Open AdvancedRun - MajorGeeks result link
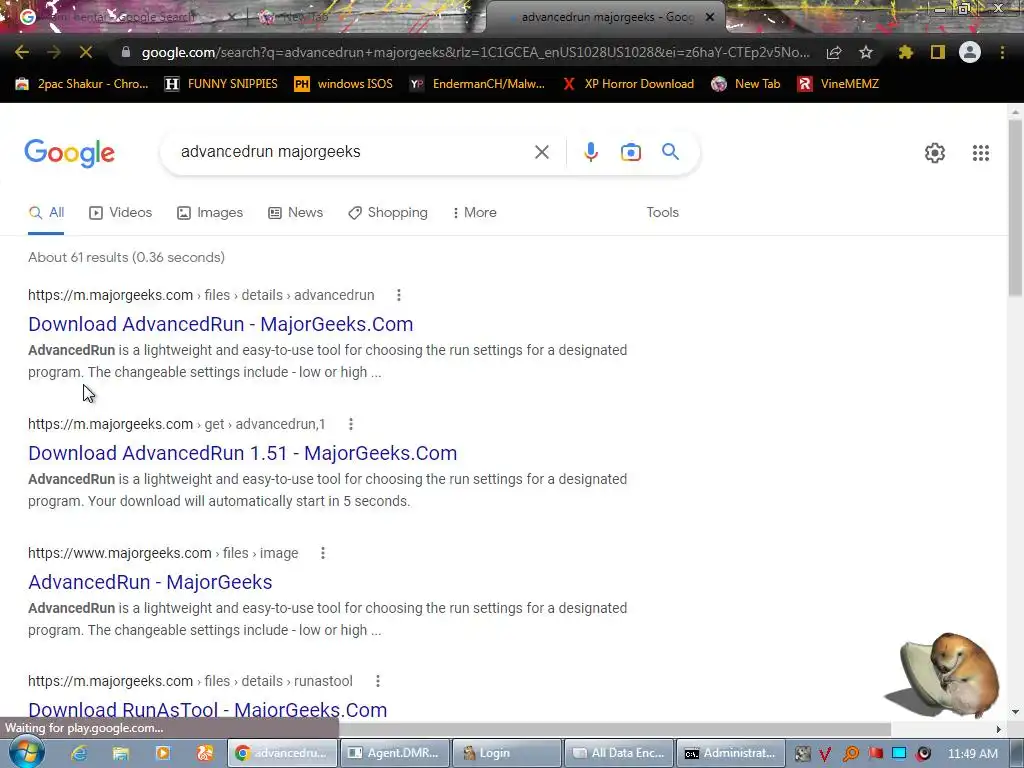This screenshot has width=1024, height=768. coord(150,583)
